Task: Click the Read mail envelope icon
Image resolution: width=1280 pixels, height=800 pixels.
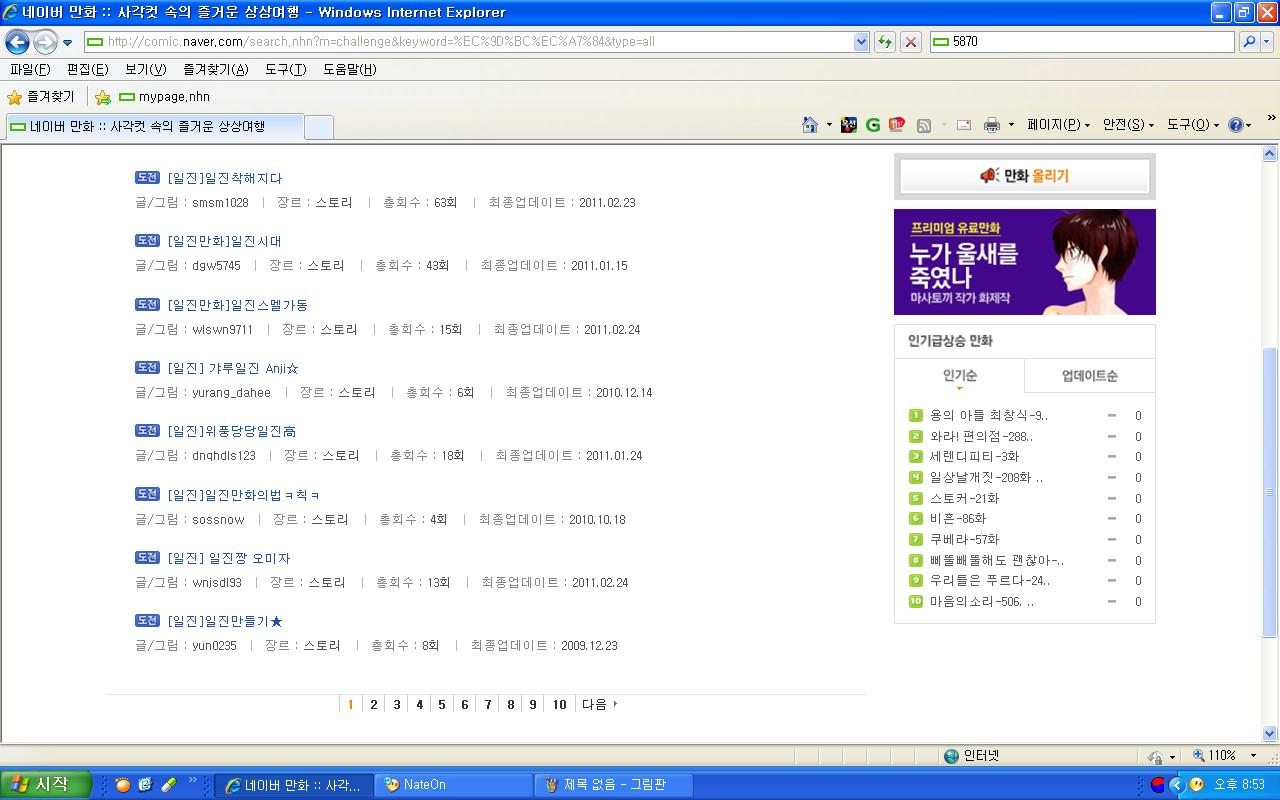Action: coord(964,125)
